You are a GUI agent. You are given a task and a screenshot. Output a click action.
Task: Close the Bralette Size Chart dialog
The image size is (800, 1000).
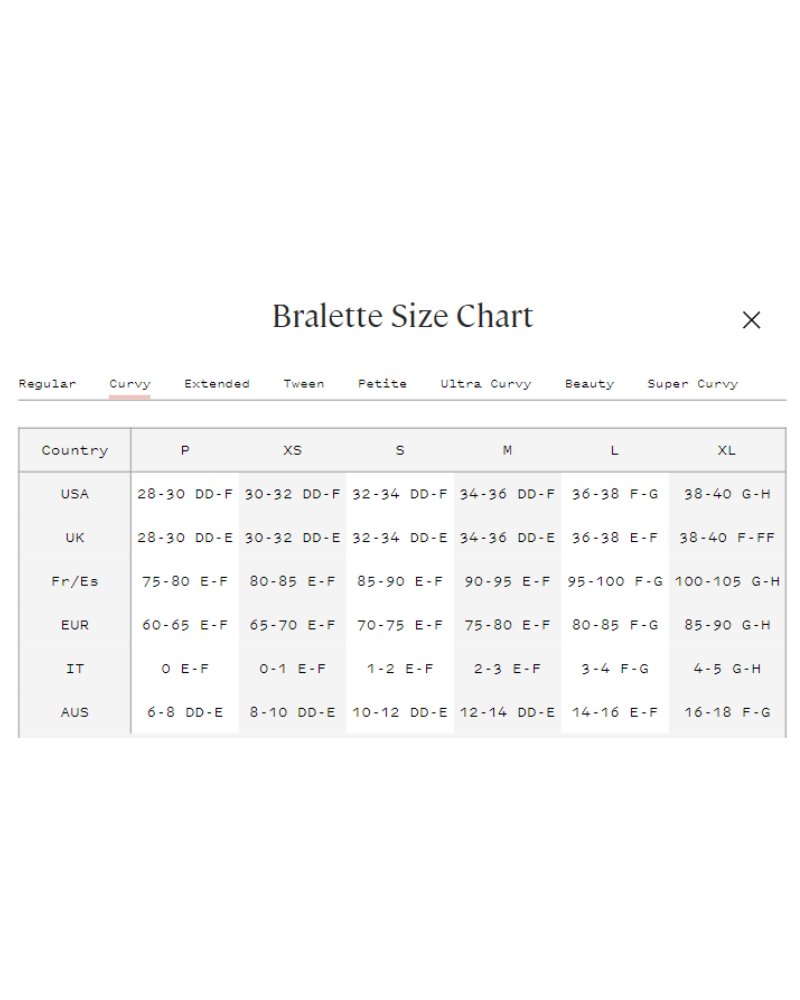751,320
